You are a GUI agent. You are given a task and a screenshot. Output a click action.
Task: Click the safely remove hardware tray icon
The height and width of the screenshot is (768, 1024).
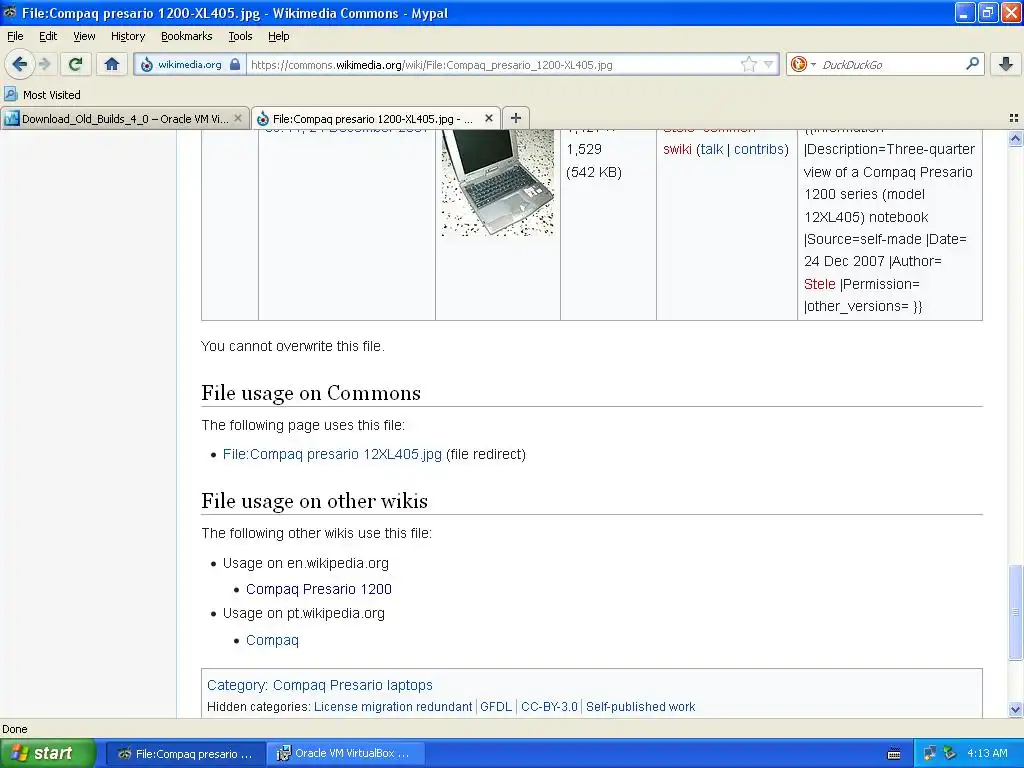pos(950,753)
